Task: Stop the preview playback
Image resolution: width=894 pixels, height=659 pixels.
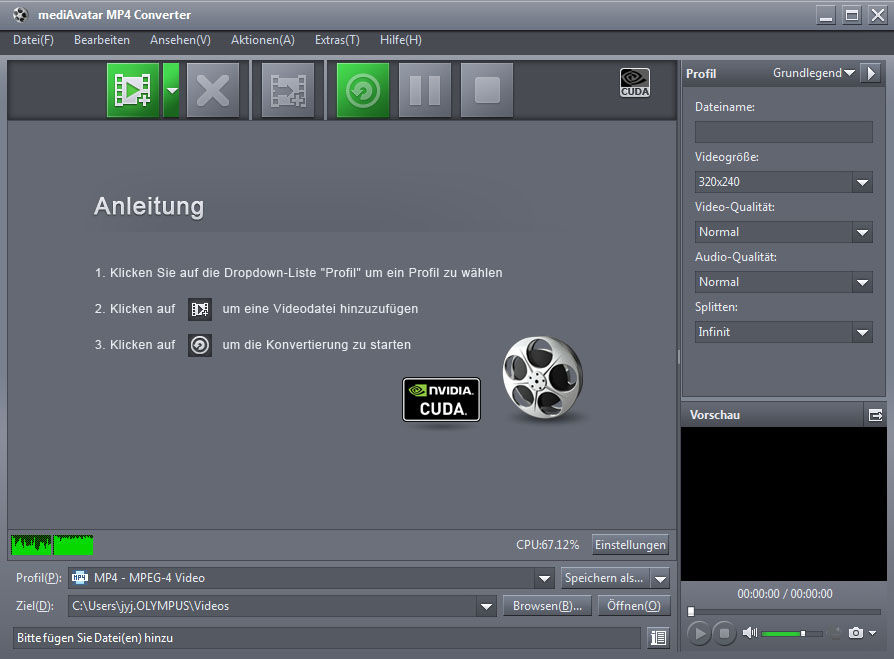Action: pyautogui.click(x=724, y=633)
